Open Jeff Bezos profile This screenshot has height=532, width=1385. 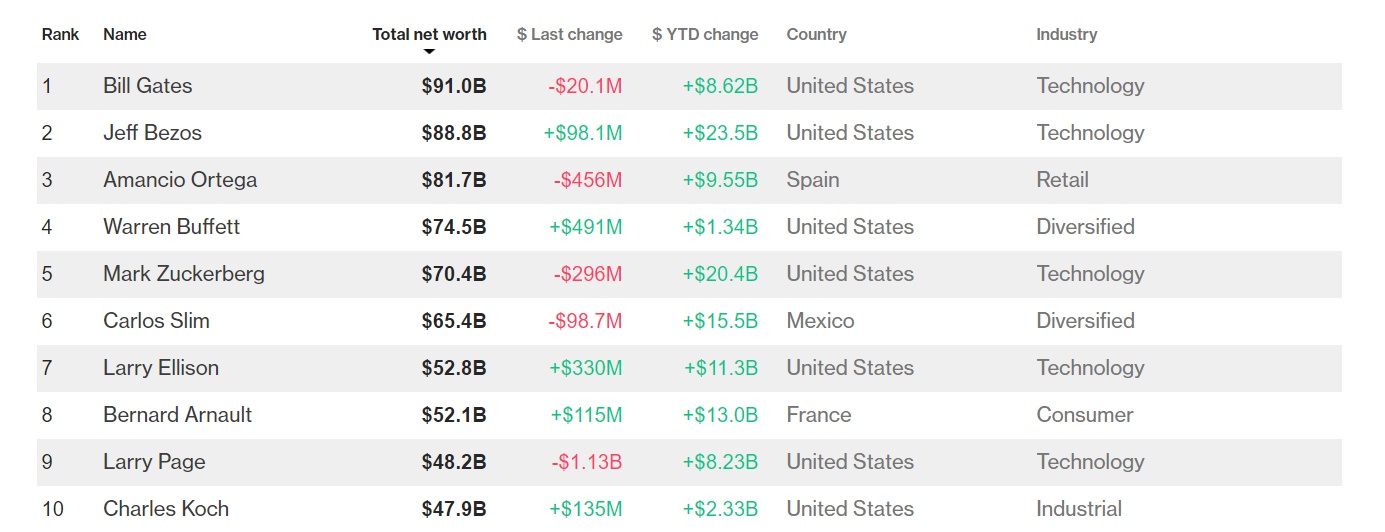pyautogui.click(x=152, y=133)
